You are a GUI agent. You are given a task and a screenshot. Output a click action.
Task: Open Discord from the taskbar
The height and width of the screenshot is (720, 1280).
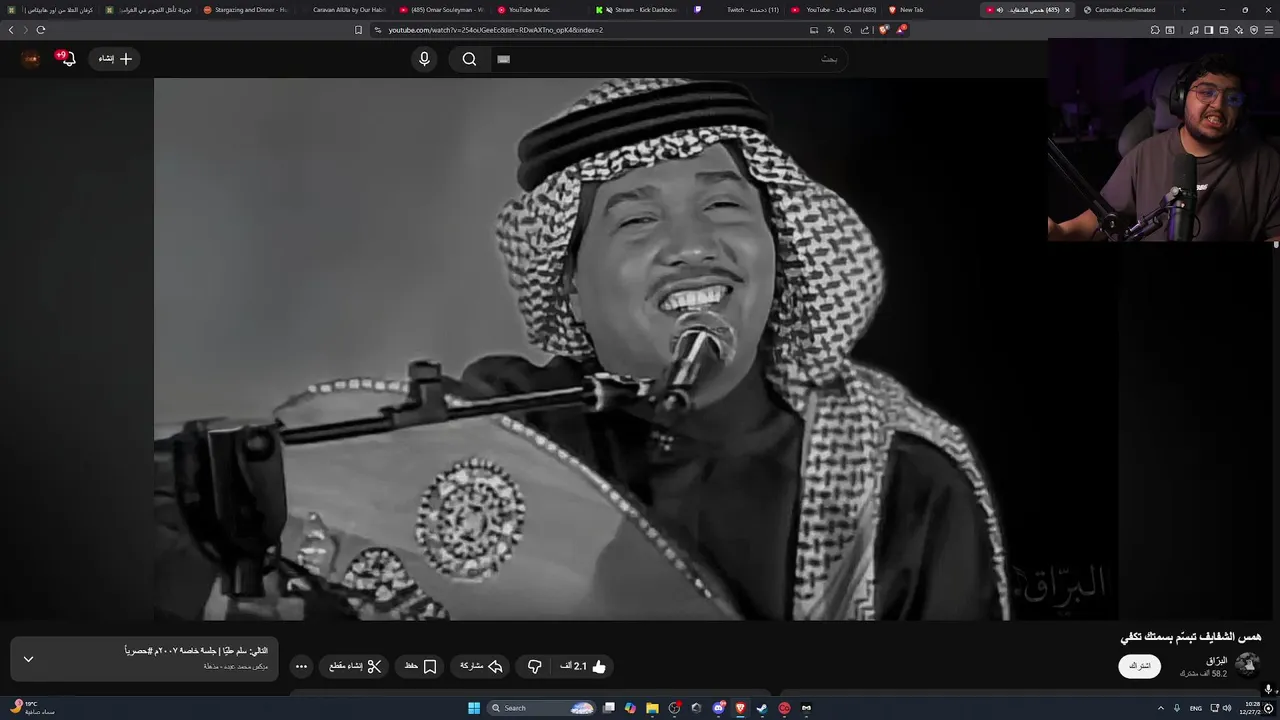point(719,708)
